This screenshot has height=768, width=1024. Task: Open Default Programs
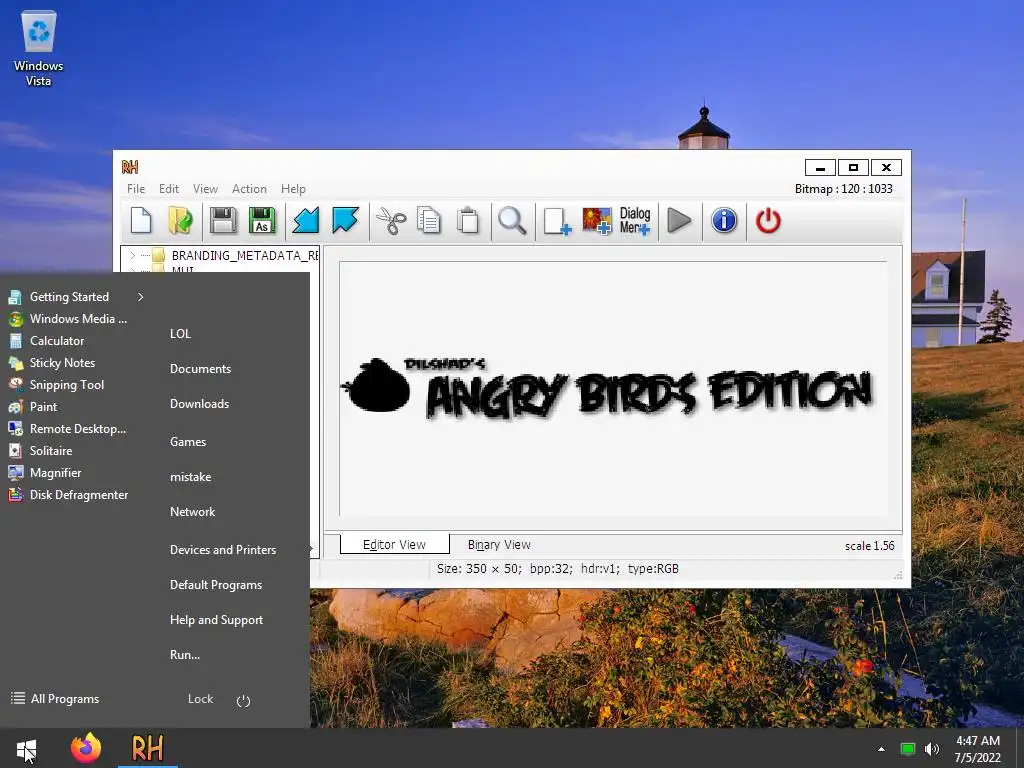(x=216, y=585)
